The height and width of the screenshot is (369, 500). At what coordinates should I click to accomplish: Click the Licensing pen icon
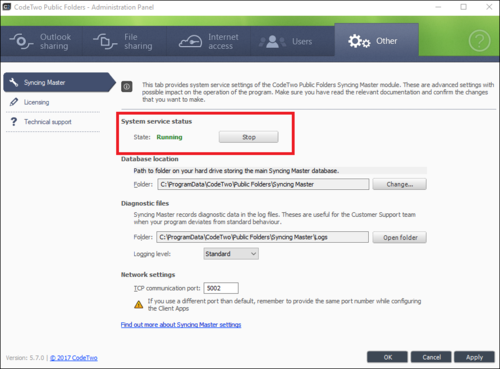click(x=14, y=102)
